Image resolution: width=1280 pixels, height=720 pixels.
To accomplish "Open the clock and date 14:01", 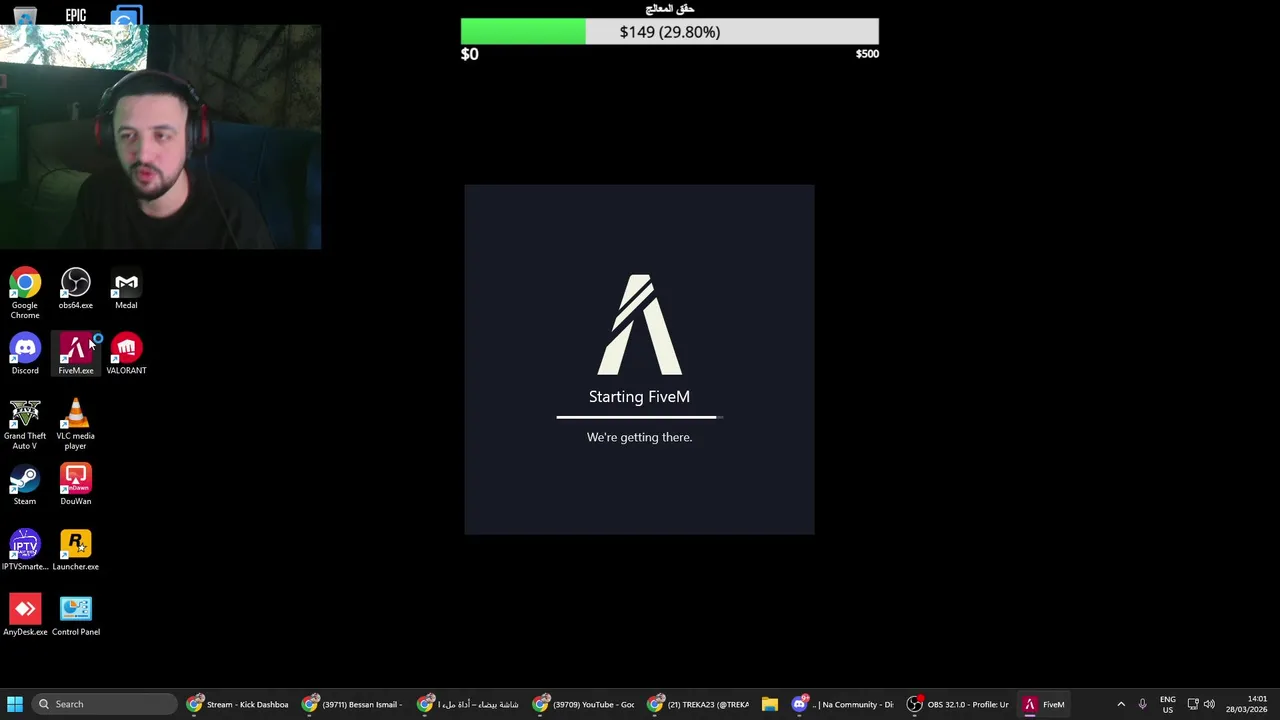I will [x=1246, y=704].
